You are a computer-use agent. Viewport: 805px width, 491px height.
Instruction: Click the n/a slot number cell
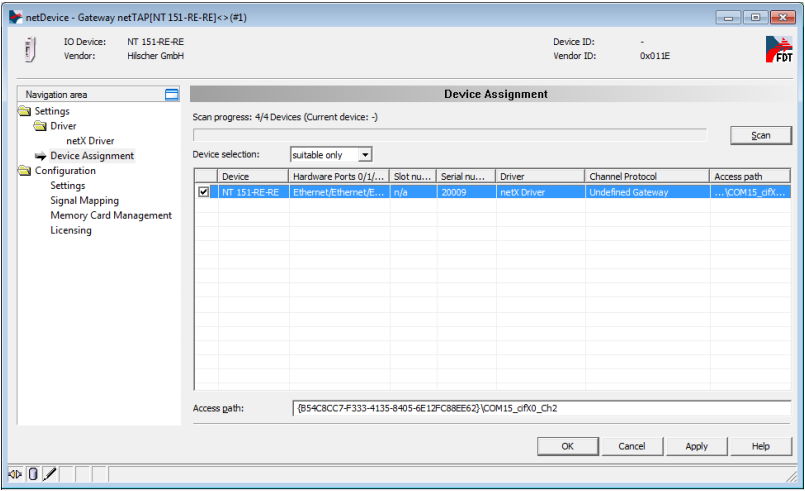pyautogui.click(x=413, y=192)
